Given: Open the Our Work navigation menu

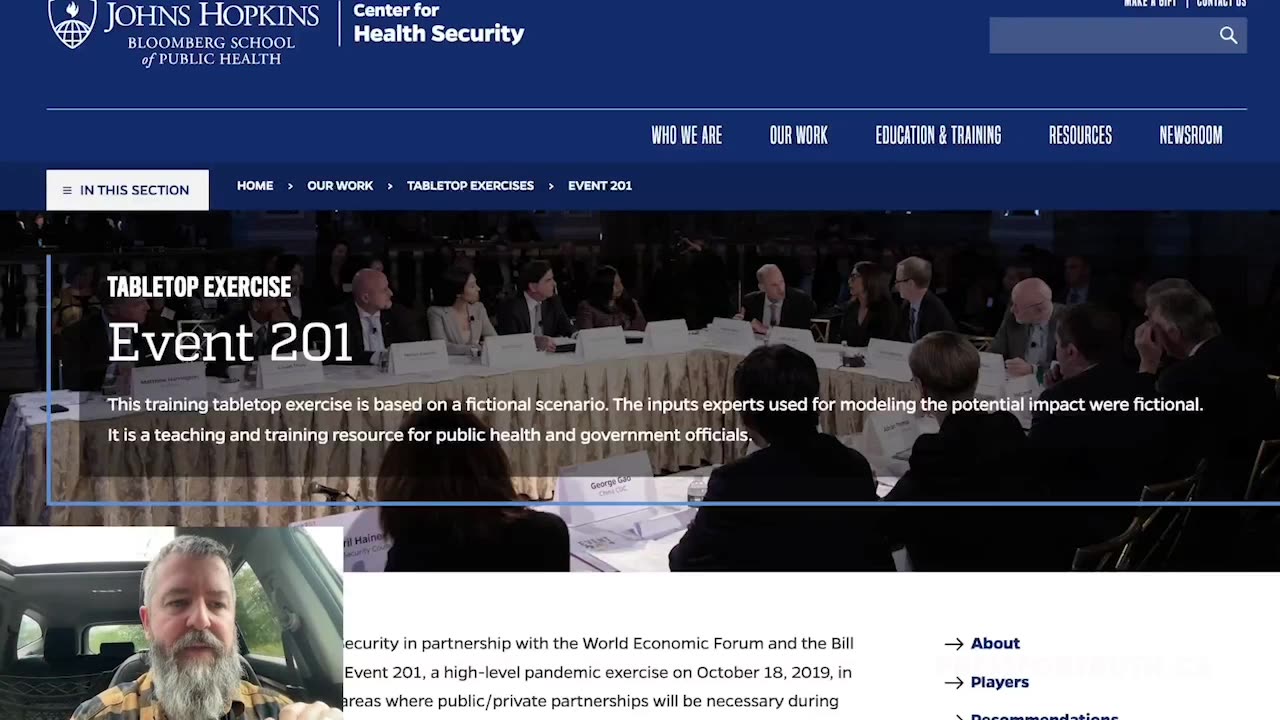Looking at the screenshot, I should point(798,135).
